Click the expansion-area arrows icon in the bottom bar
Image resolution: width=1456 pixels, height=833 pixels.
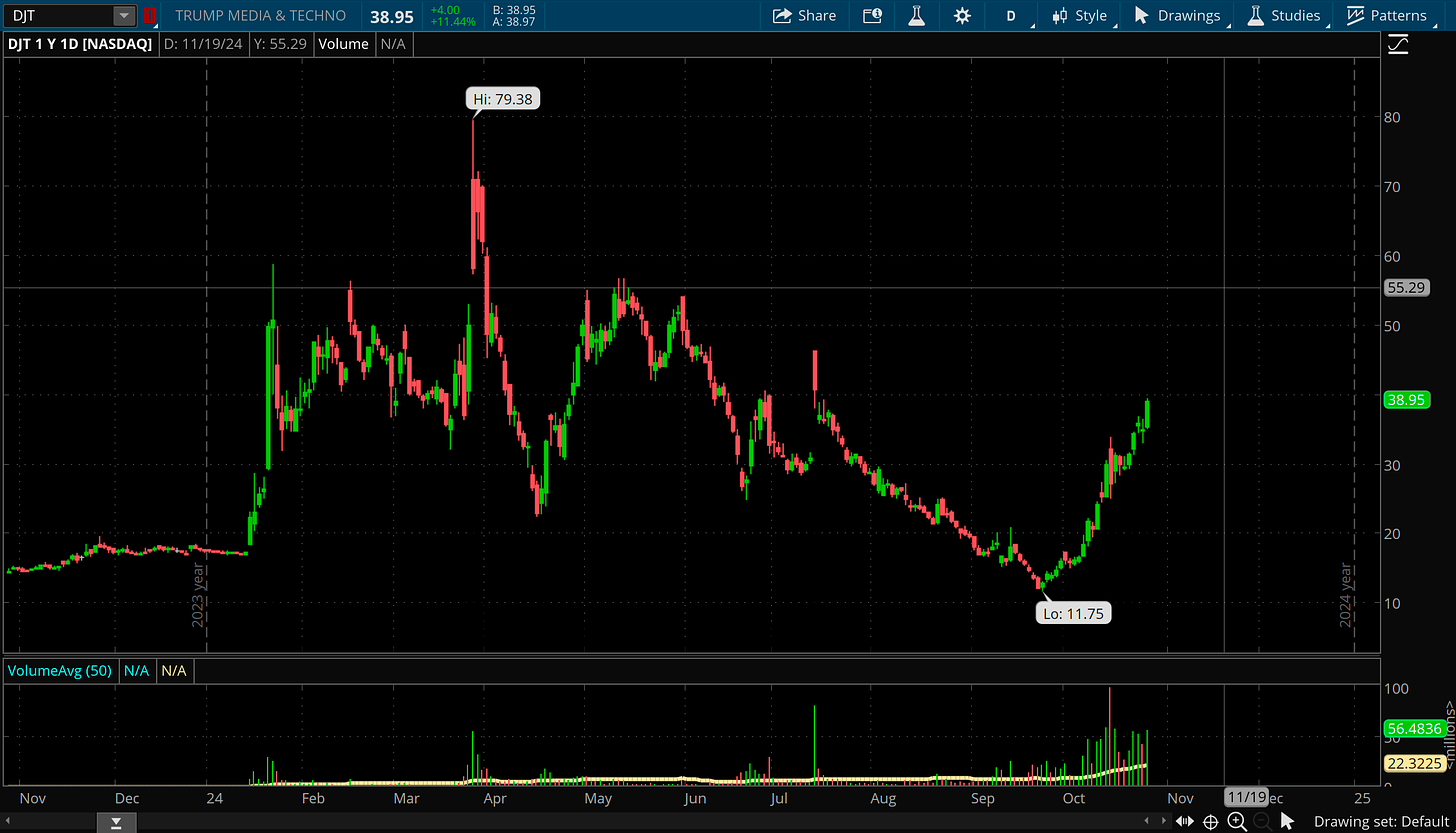pos(1186,822)
